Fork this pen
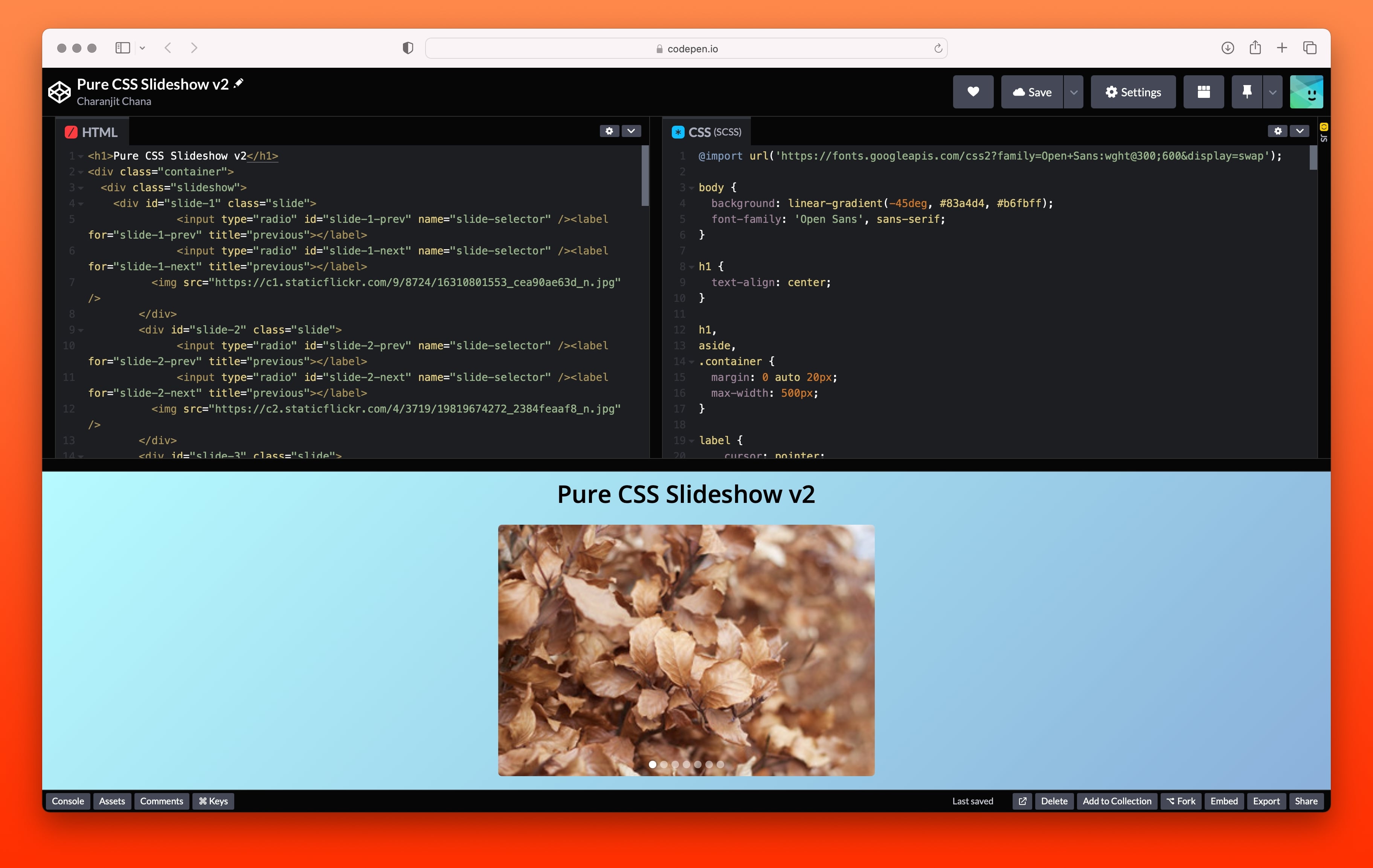This screenshot has height=868, width=1373. [1180, 801]
